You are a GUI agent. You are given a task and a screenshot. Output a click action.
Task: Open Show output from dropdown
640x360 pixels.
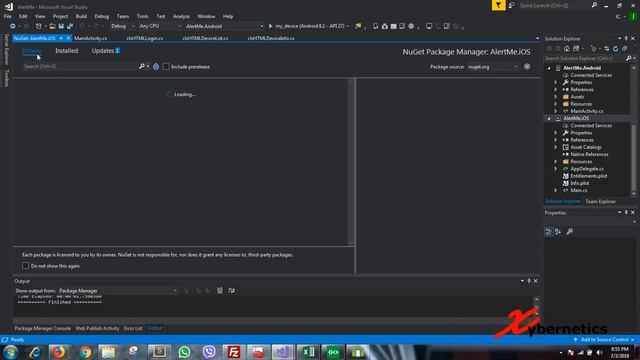pos(118,291)
